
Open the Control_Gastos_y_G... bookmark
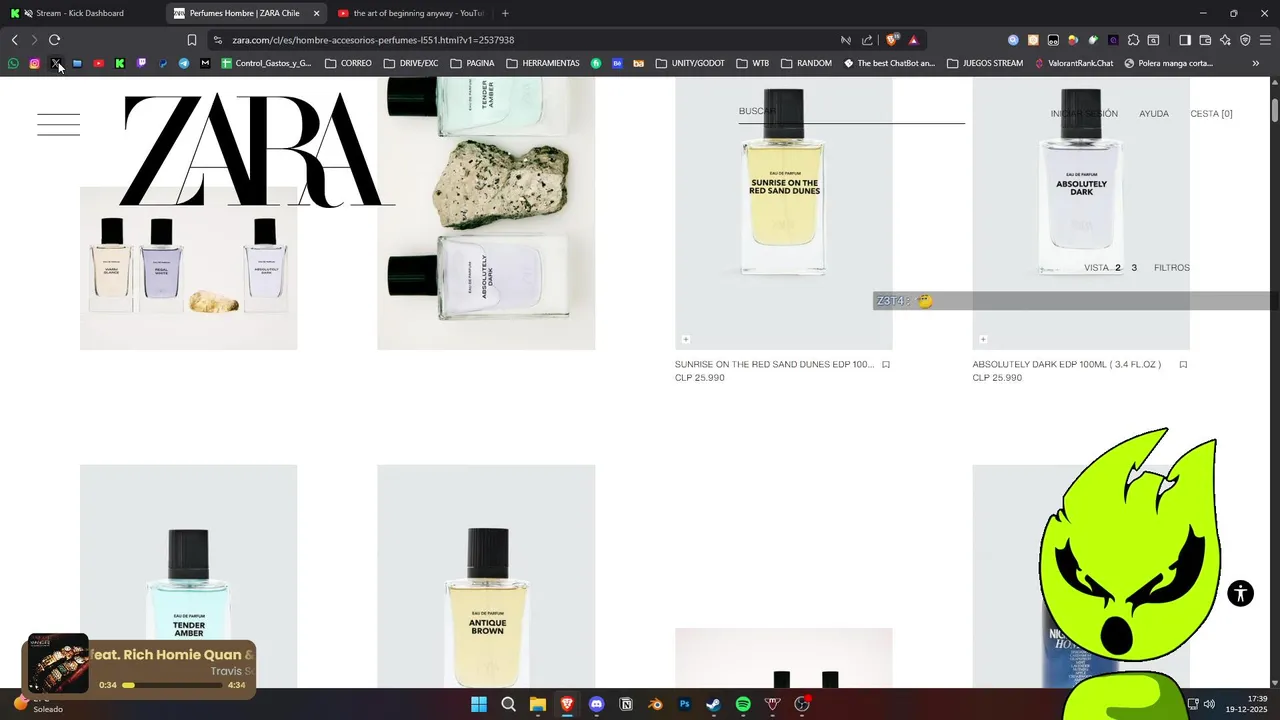(x=266, y=63)
